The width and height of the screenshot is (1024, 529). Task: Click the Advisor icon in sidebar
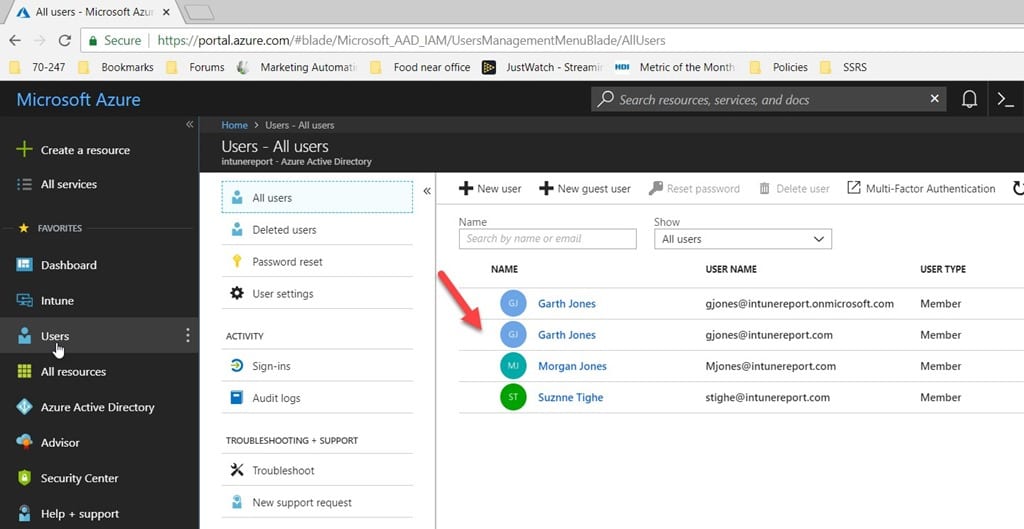[24, 442]
